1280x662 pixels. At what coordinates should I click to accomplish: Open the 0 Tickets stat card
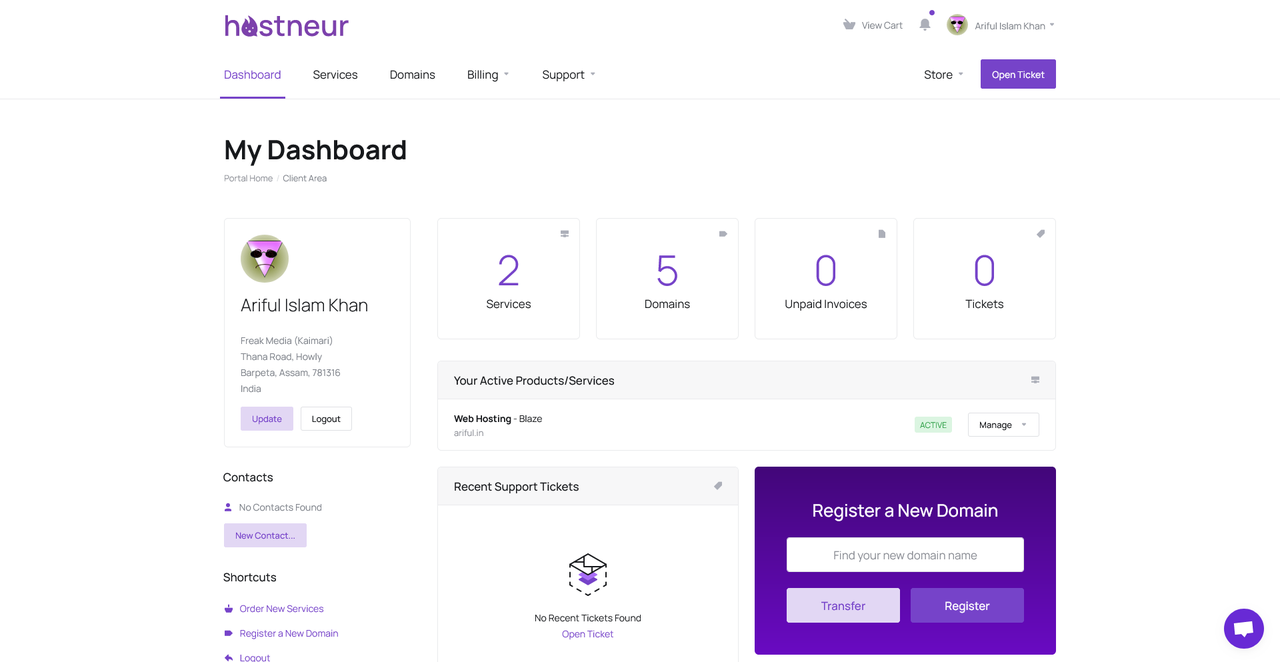(984, 279)
